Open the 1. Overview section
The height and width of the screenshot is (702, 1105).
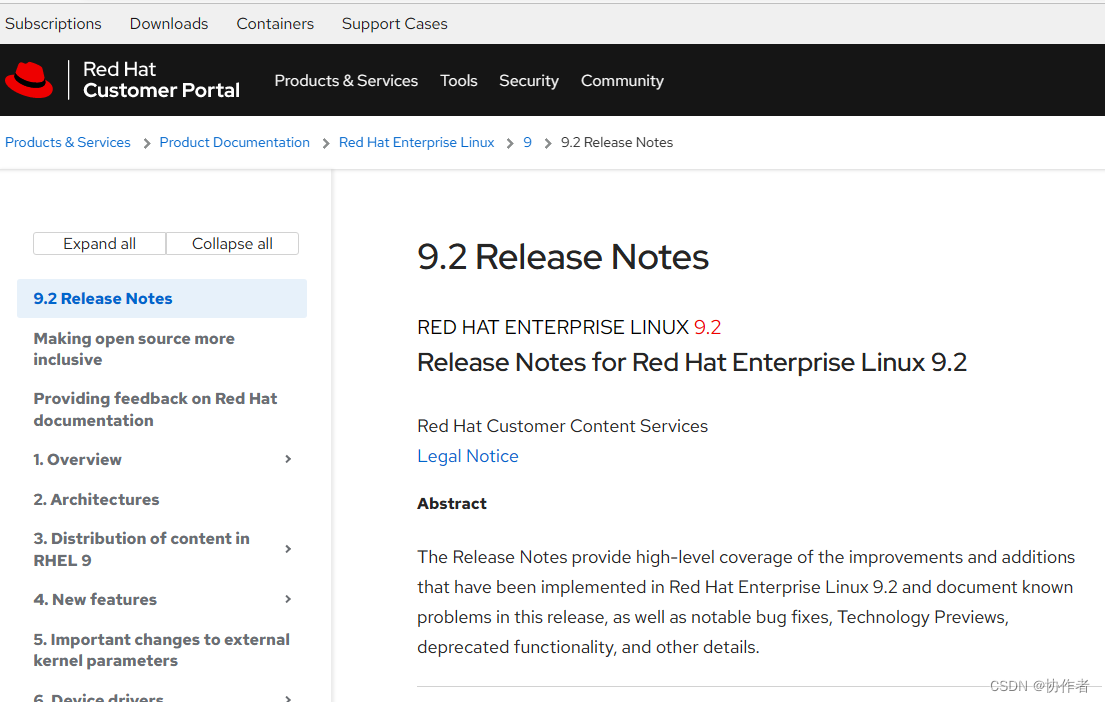pyautogui.click(x=78, y=460)
